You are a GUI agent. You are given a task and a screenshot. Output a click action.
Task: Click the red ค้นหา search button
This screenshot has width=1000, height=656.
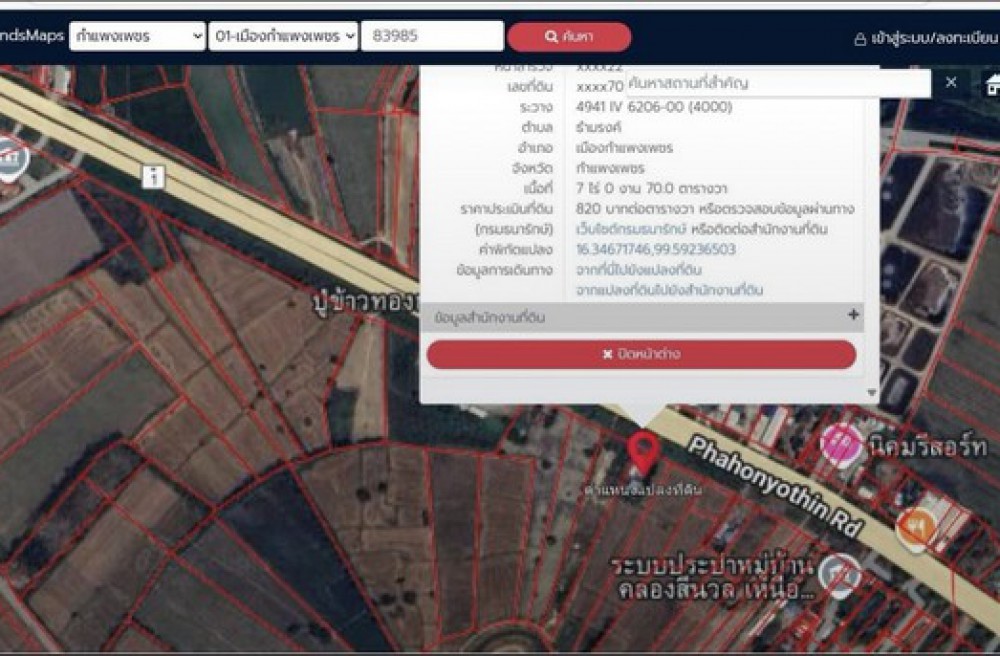click(x=569, y=37)
